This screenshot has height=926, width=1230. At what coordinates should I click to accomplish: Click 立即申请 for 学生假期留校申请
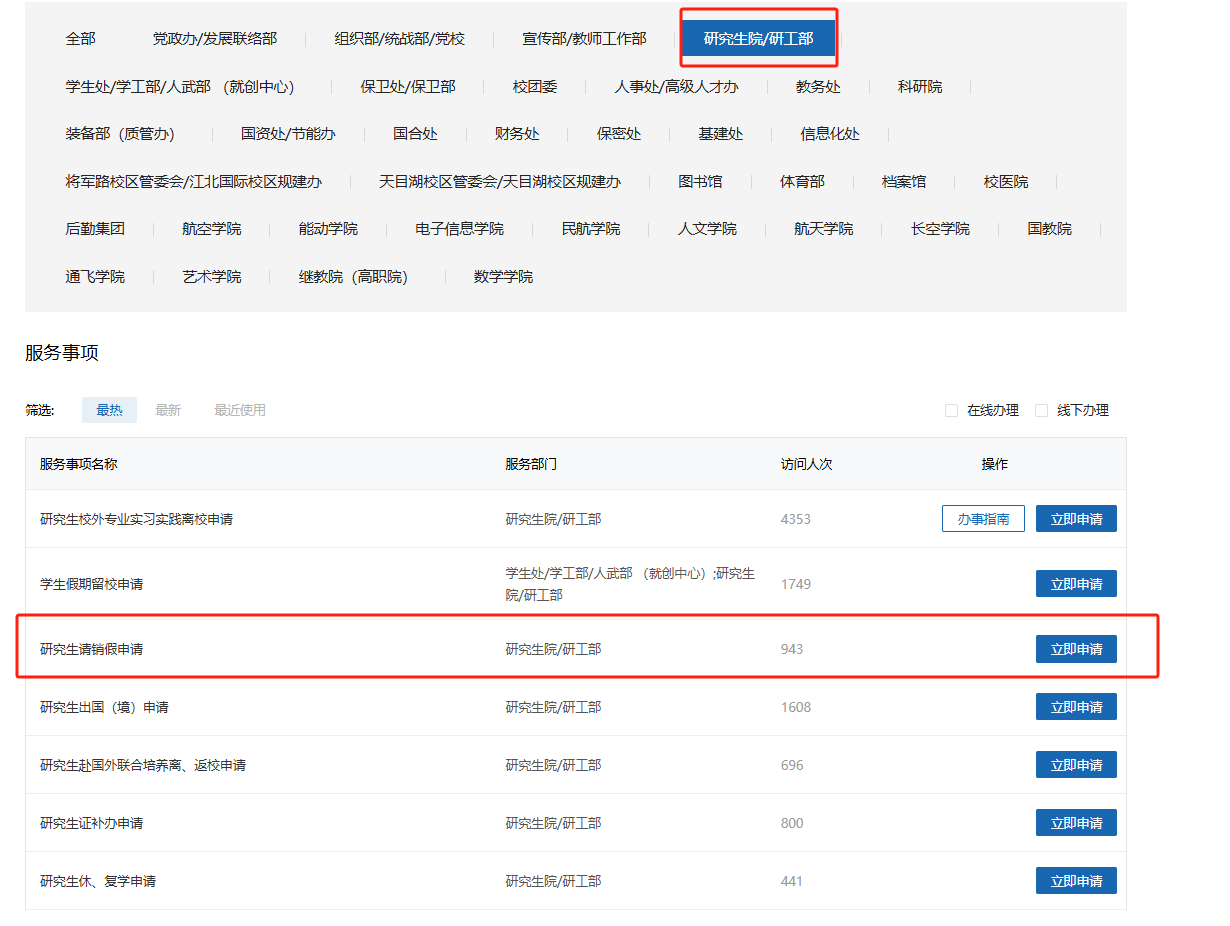click(x=1076, y=584)
